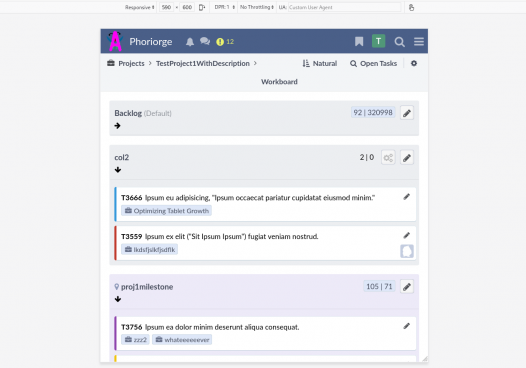Open notifications bell icon
The image size is (526, 368).
pos(190,42)
